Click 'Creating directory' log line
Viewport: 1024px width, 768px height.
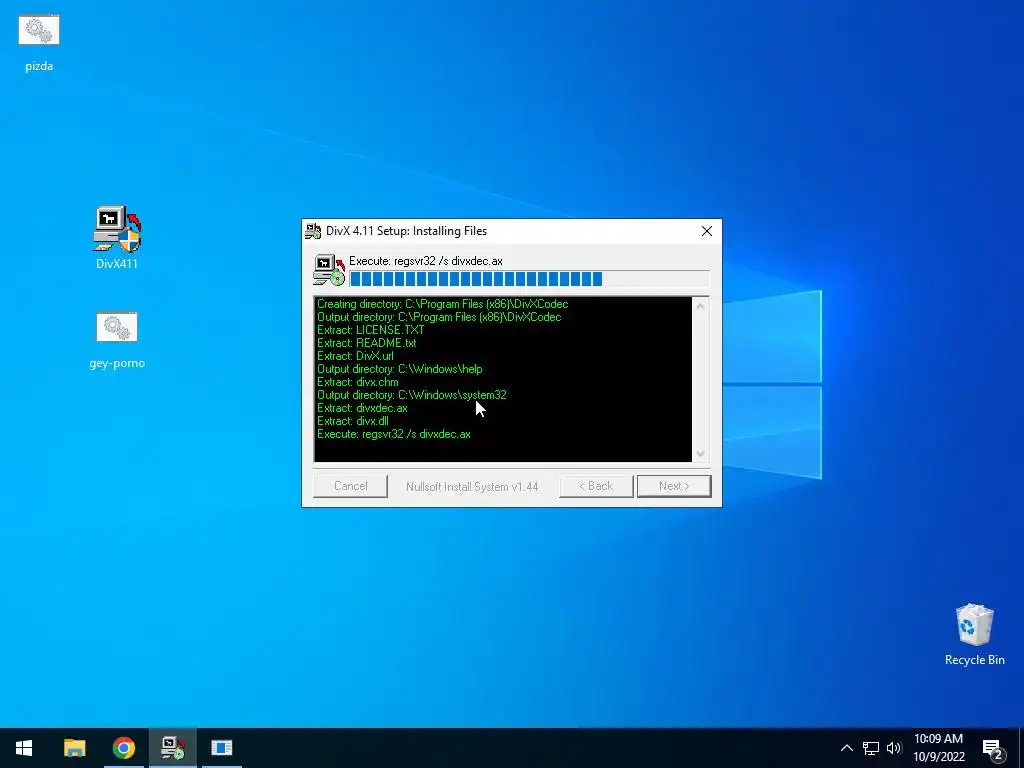442,304
